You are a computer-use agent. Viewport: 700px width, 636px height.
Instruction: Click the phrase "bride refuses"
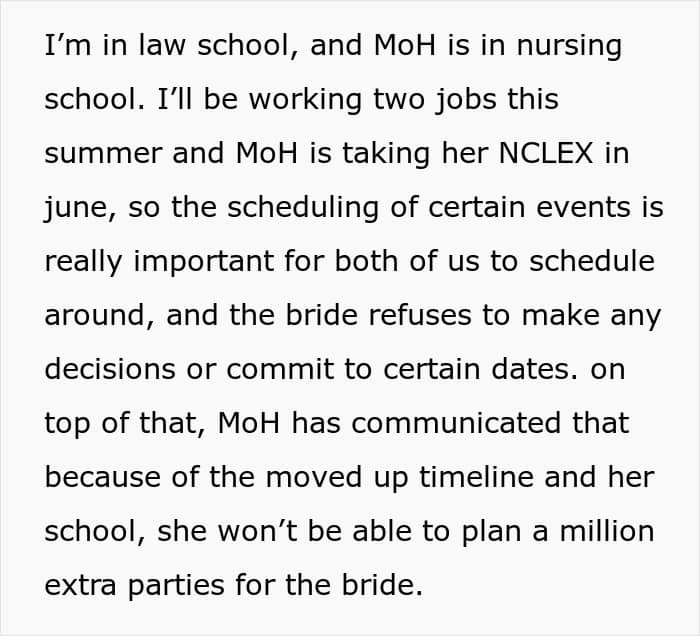378,315
